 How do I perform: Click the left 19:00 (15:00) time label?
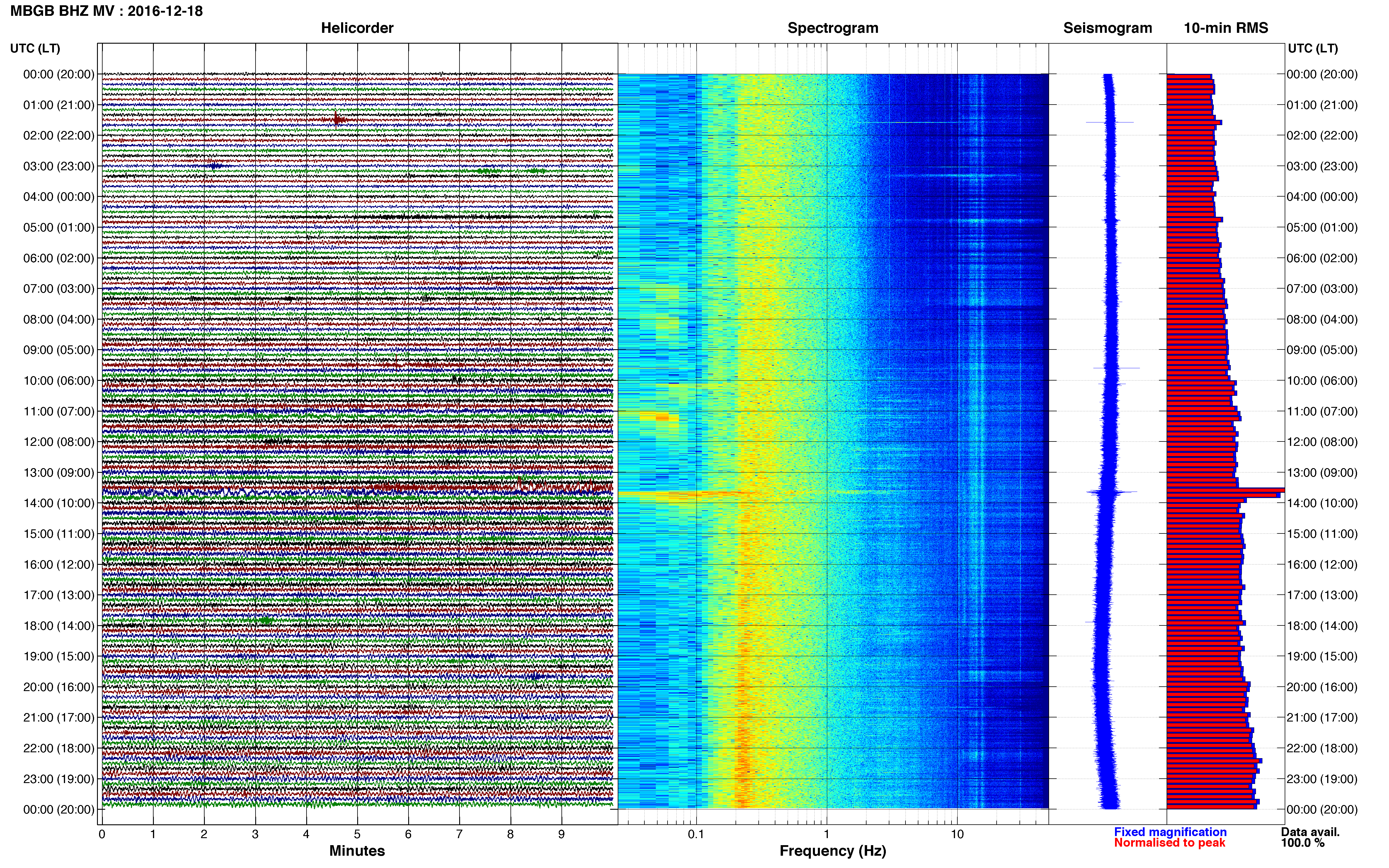pyautogui.click(x=59, y=656)
